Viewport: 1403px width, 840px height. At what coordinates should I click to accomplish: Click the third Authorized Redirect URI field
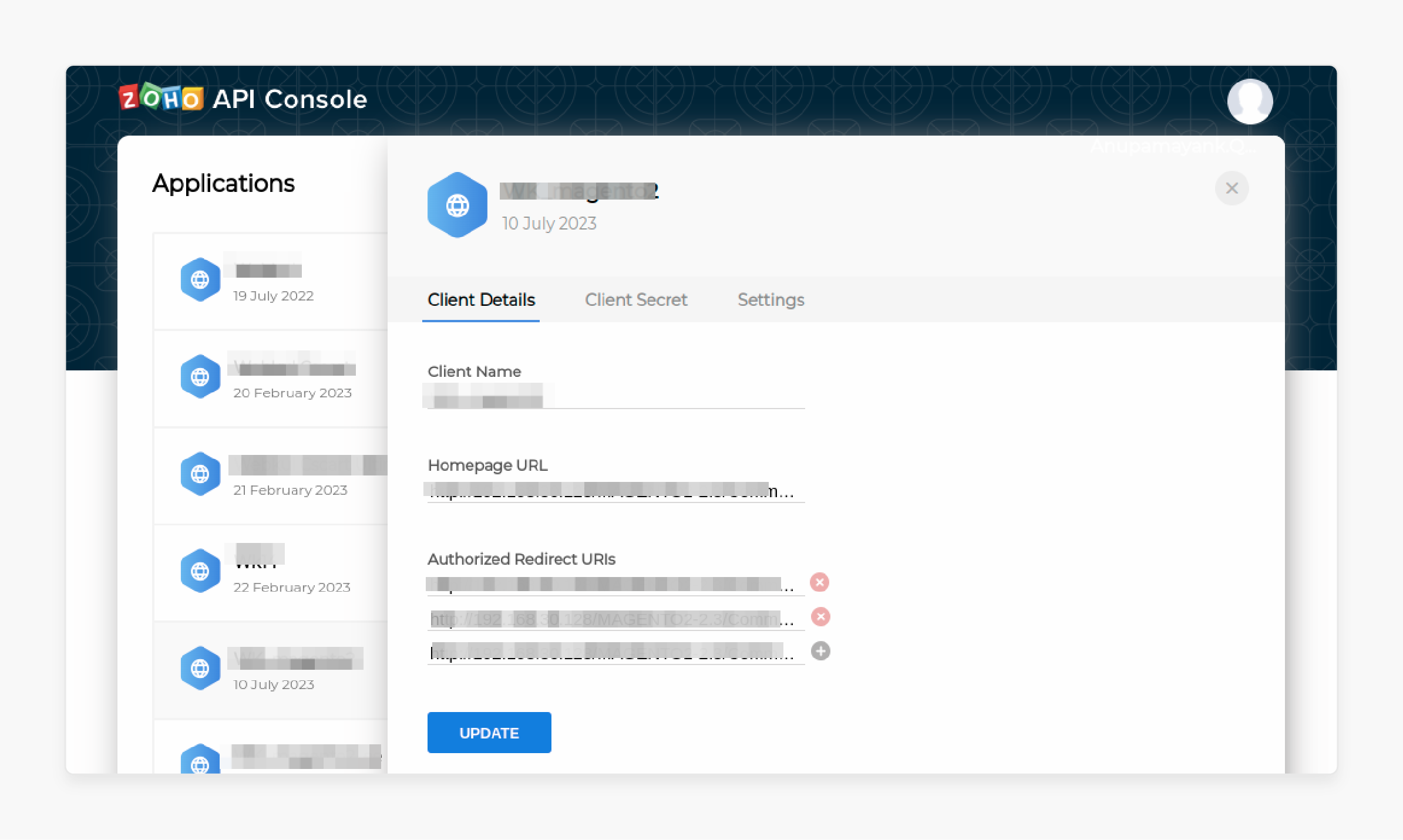point(615,652)
